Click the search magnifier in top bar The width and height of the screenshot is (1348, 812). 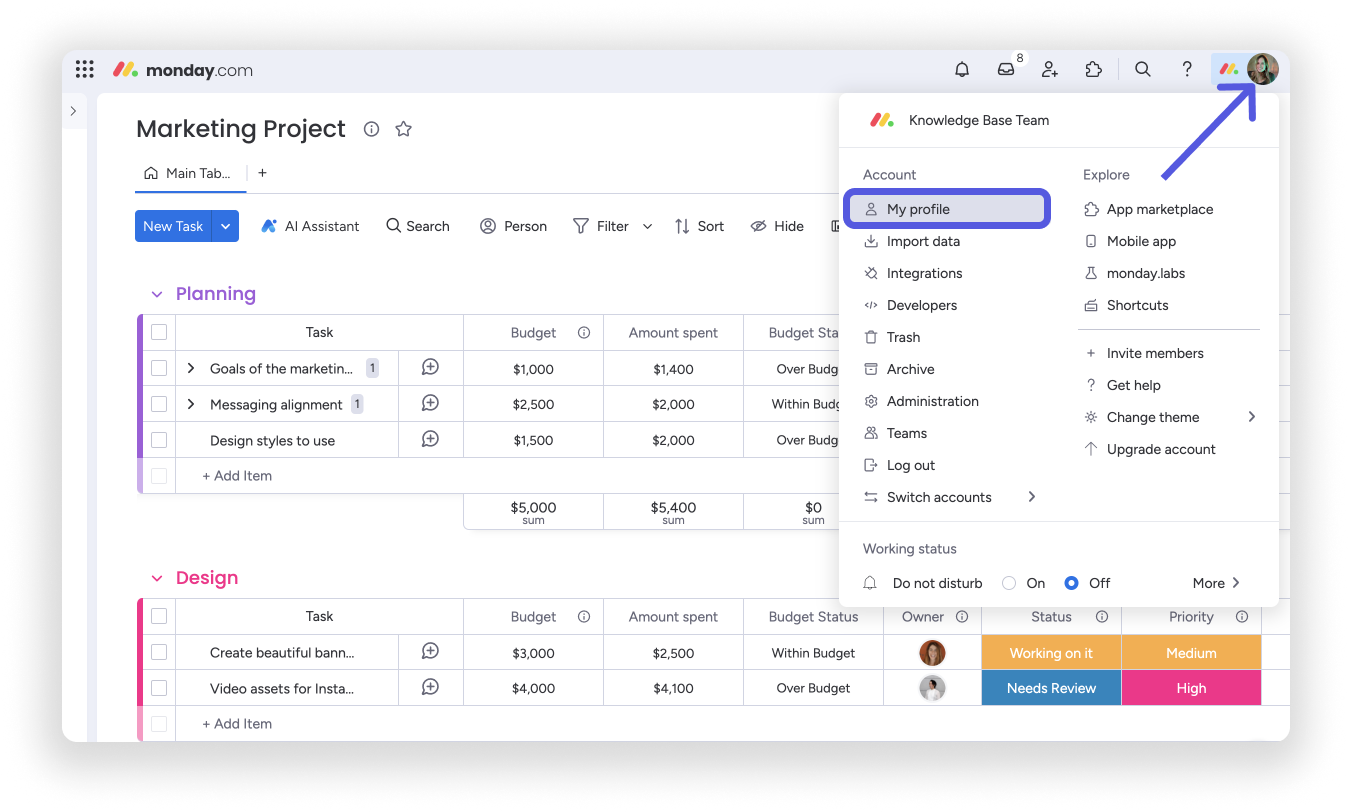tap(1142, 69)
